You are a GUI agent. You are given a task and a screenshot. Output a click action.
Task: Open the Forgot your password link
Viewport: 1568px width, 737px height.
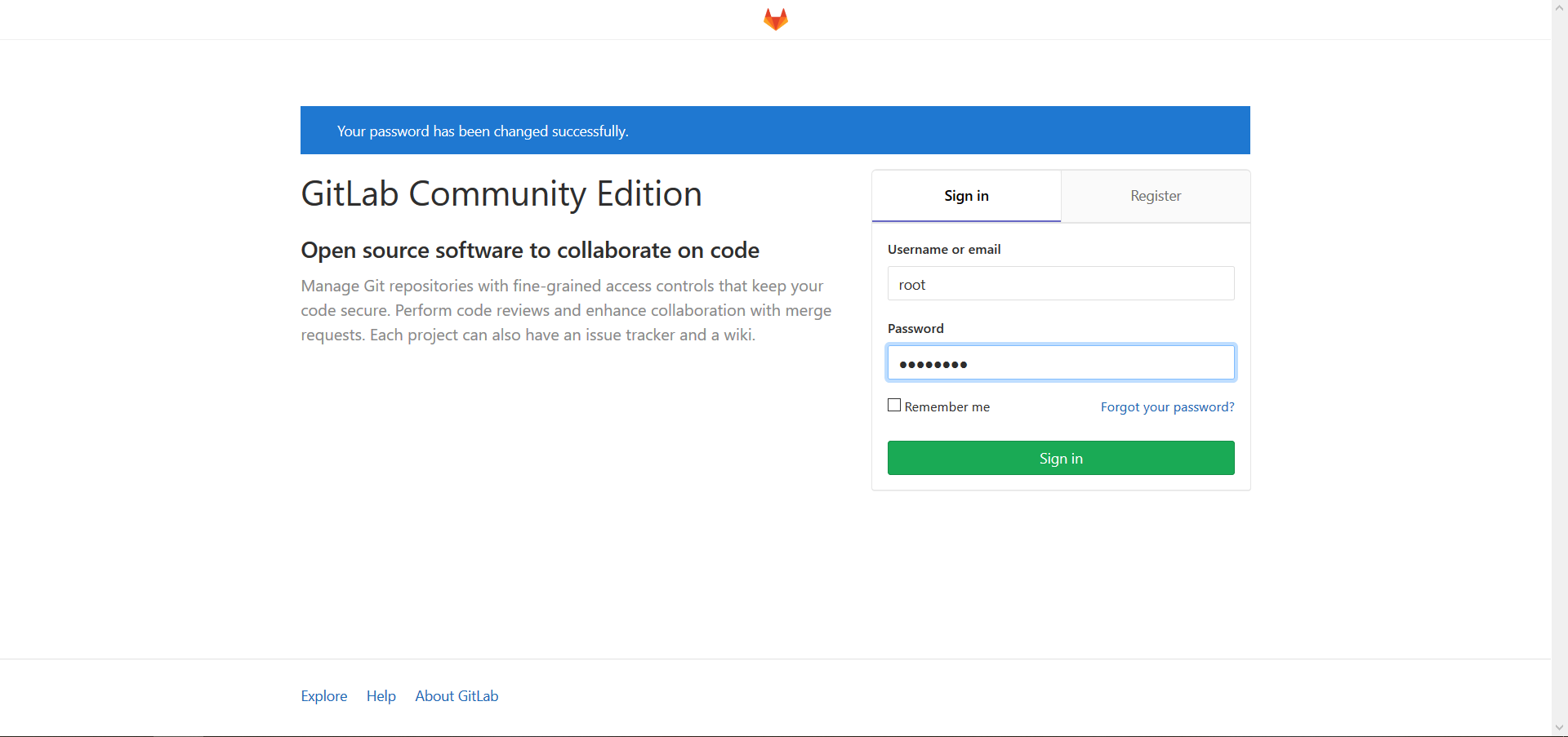click(x=1167, y=406)
